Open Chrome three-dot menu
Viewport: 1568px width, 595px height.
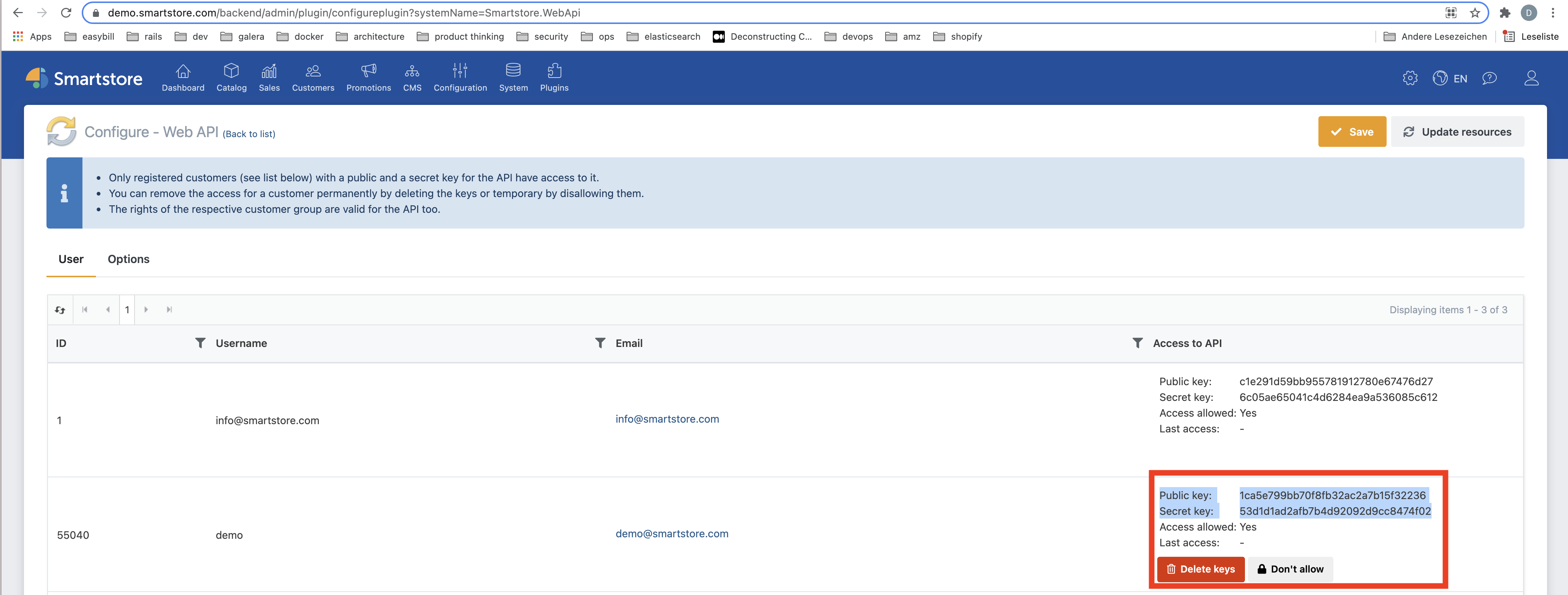coord(1552,13)
